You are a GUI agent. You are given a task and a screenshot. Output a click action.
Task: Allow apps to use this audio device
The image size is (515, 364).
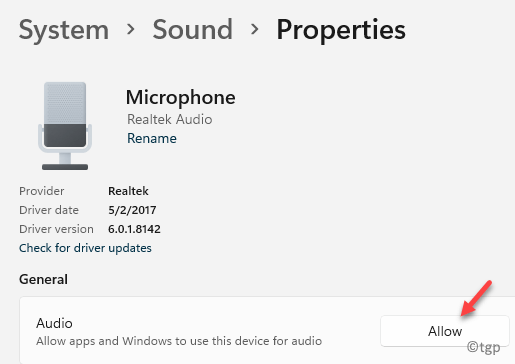tap(445, 331)
